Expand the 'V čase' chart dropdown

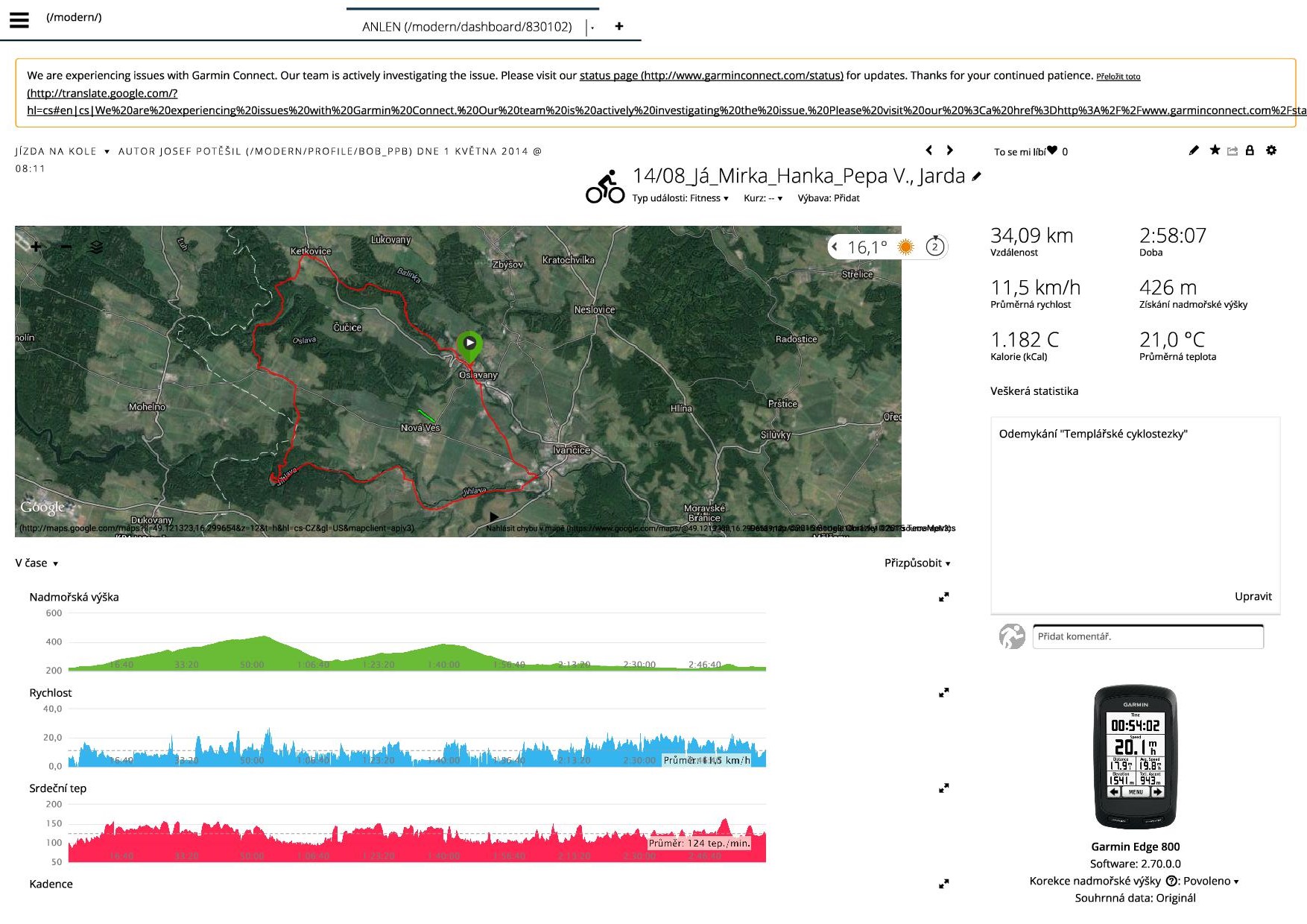(37, 563)
